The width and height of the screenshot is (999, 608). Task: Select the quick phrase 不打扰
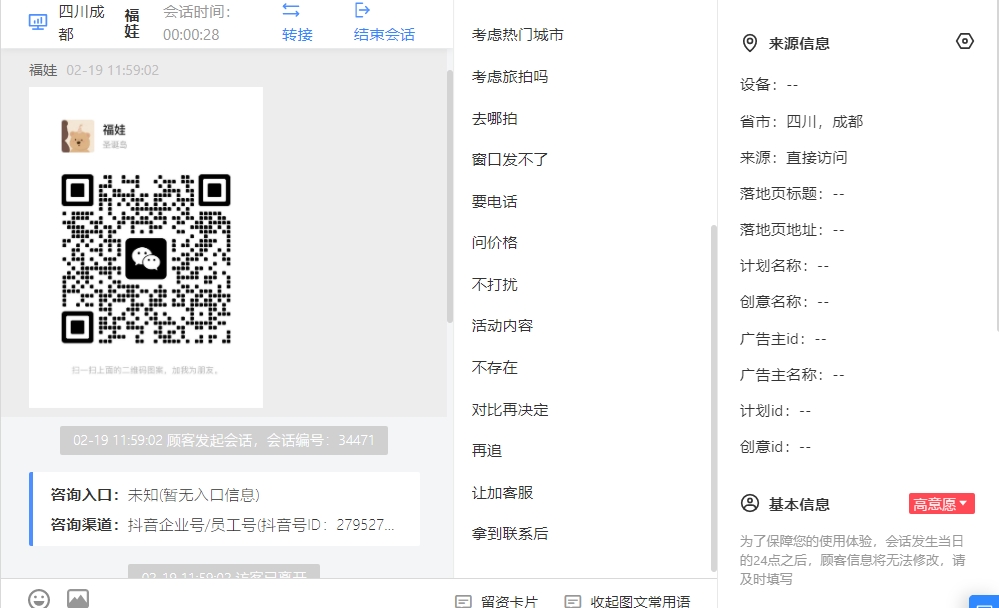click(494, 285)
